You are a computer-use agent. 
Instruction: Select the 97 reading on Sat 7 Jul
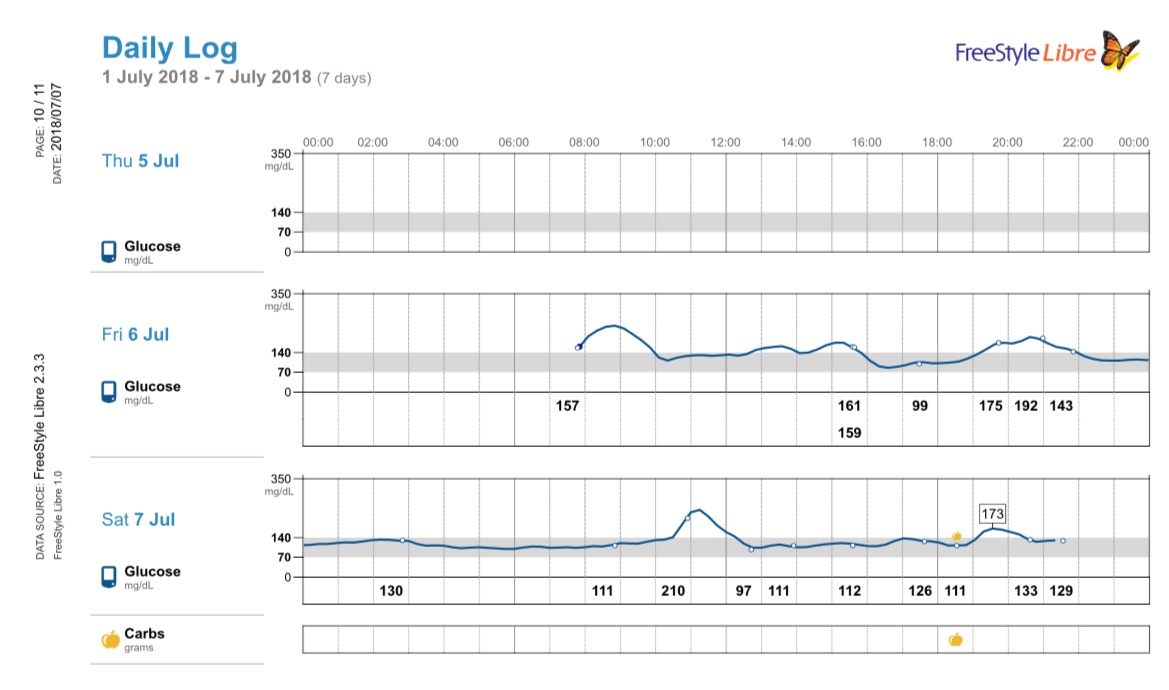743,591
